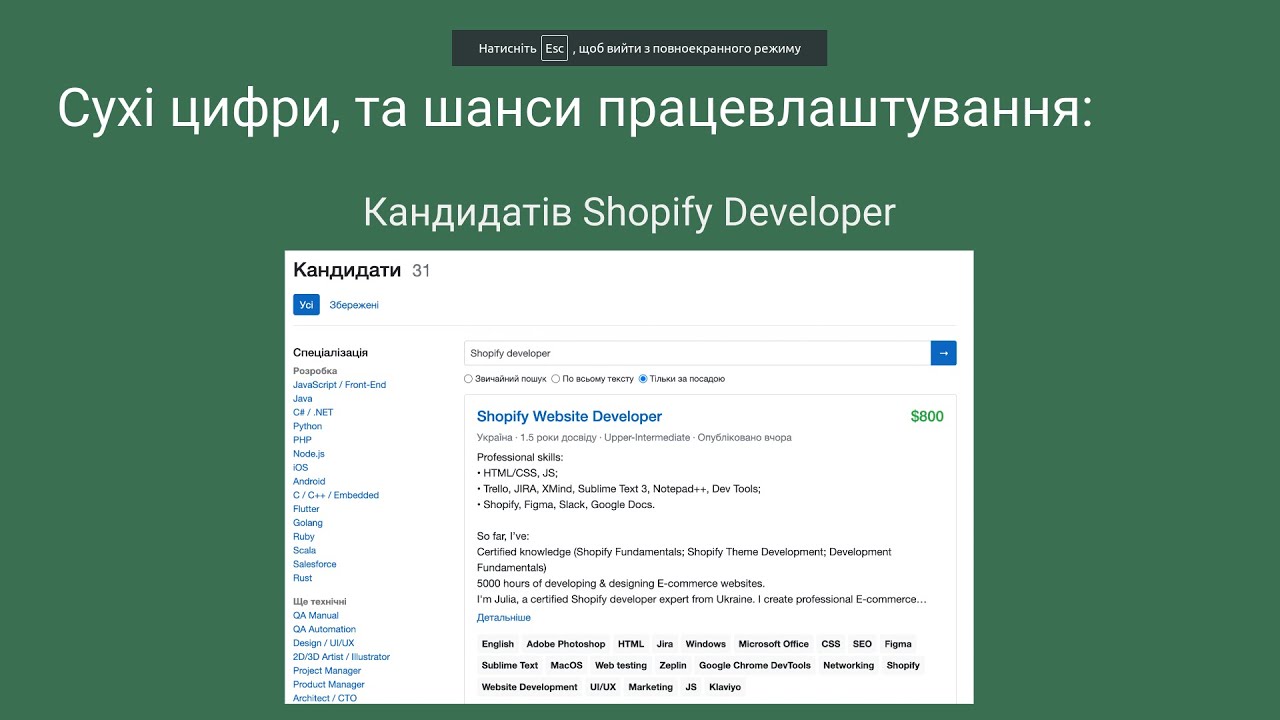The image size is (1280, 720).
Task: Filter by Ruby specialization
Action: 304,537
